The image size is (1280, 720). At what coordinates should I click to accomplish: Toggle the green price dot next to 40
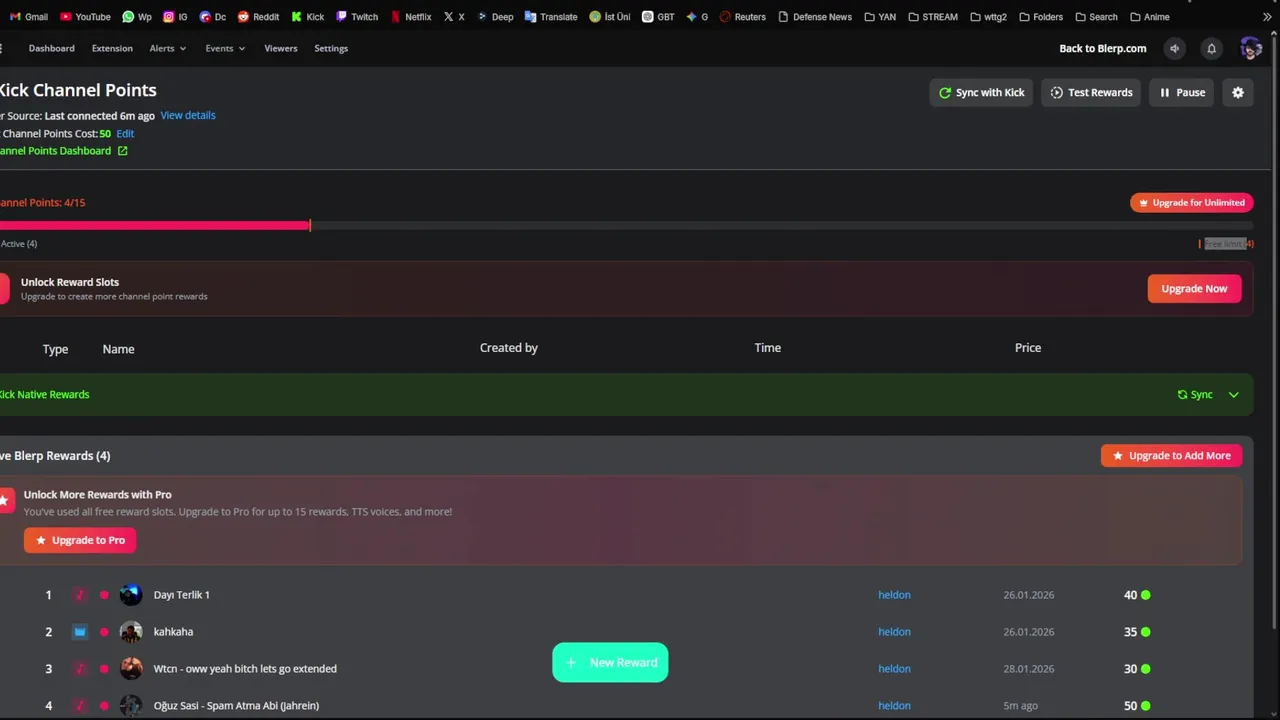pyautogui.click(x=1146, y=595)
